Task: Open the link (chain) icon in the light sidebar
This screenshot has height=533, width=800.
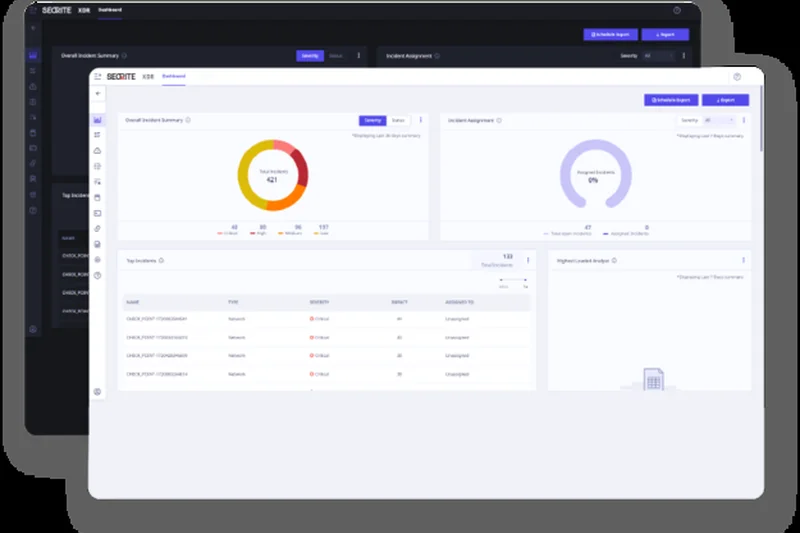Action: 97,229
